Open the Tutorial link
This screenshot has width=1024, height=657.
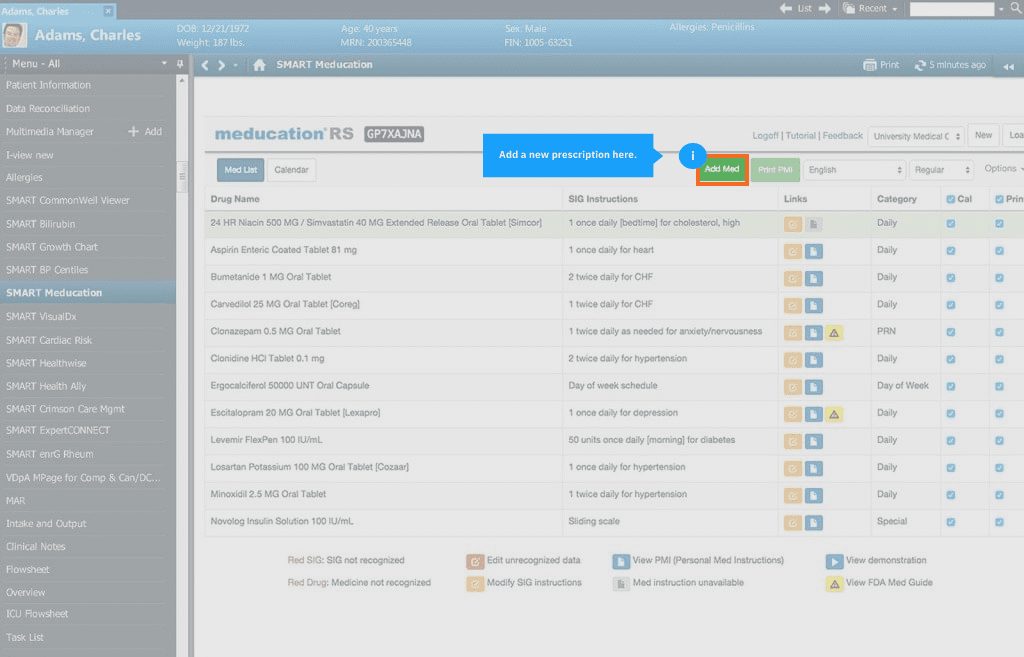801,136
